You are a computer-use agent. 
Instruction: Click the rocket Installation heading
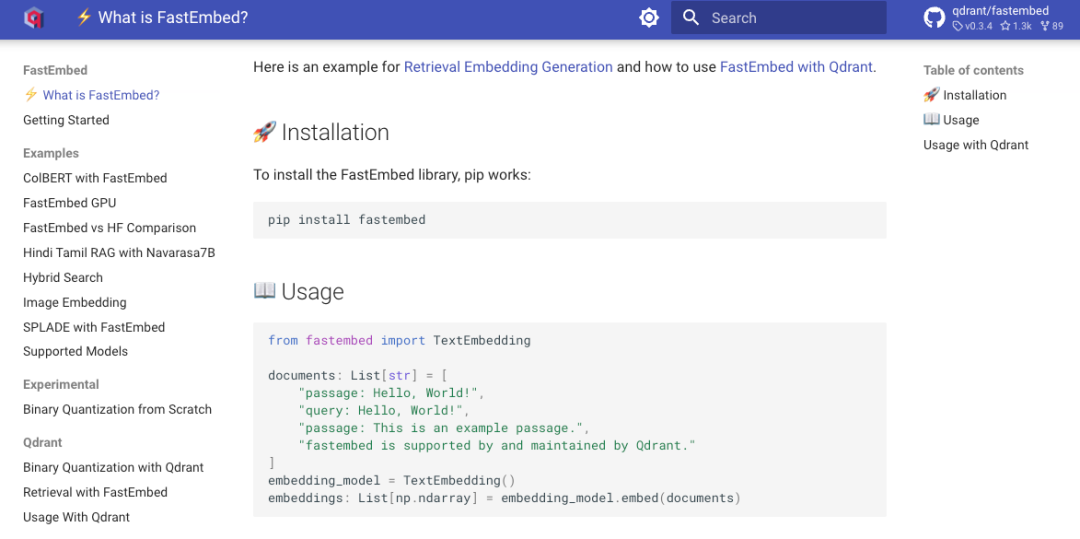(x=321, y=132)
